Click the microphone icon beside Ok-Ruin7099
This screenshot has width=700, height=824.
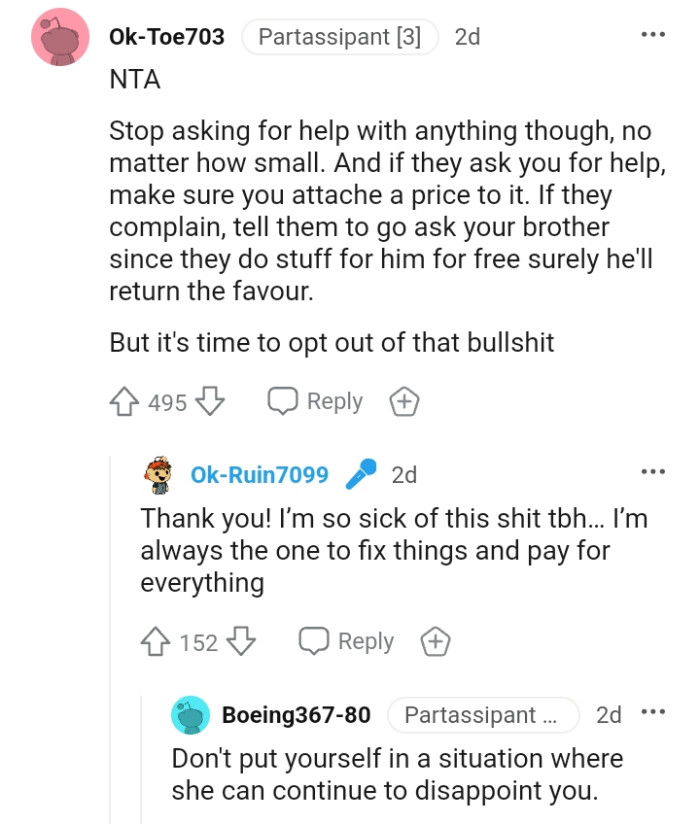(361, 474)
